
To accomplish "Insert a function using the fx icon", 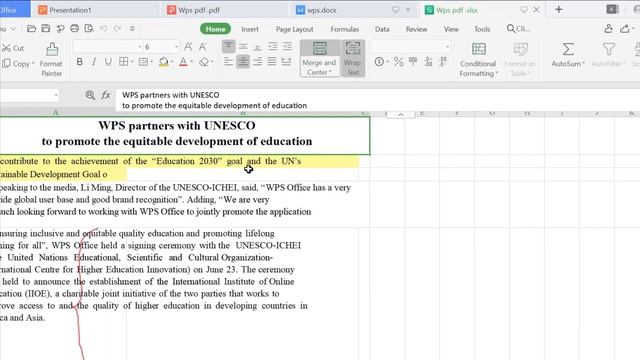I will (106, 95).
